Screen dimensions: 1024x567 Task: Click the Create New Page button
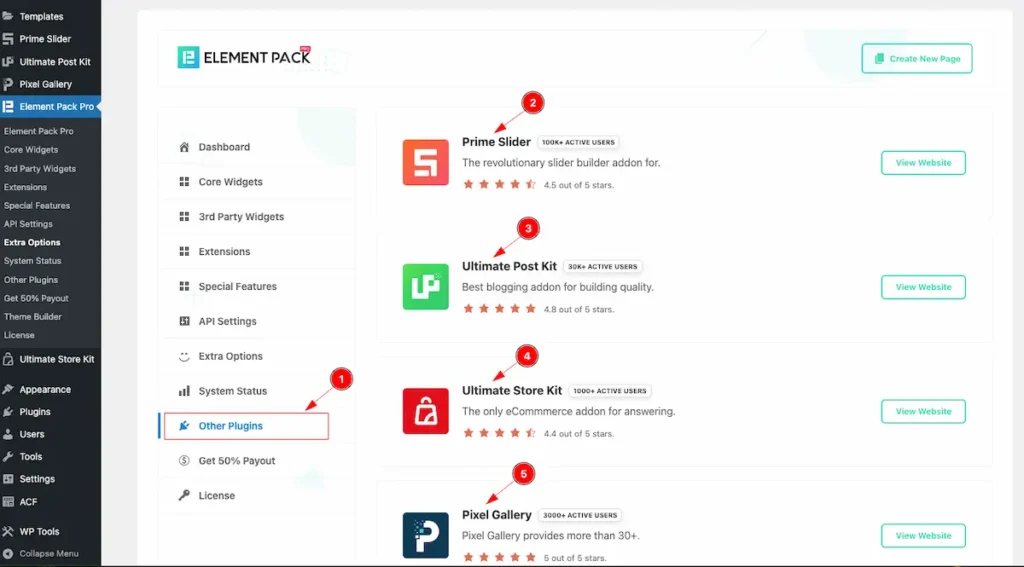coord(916,59)
